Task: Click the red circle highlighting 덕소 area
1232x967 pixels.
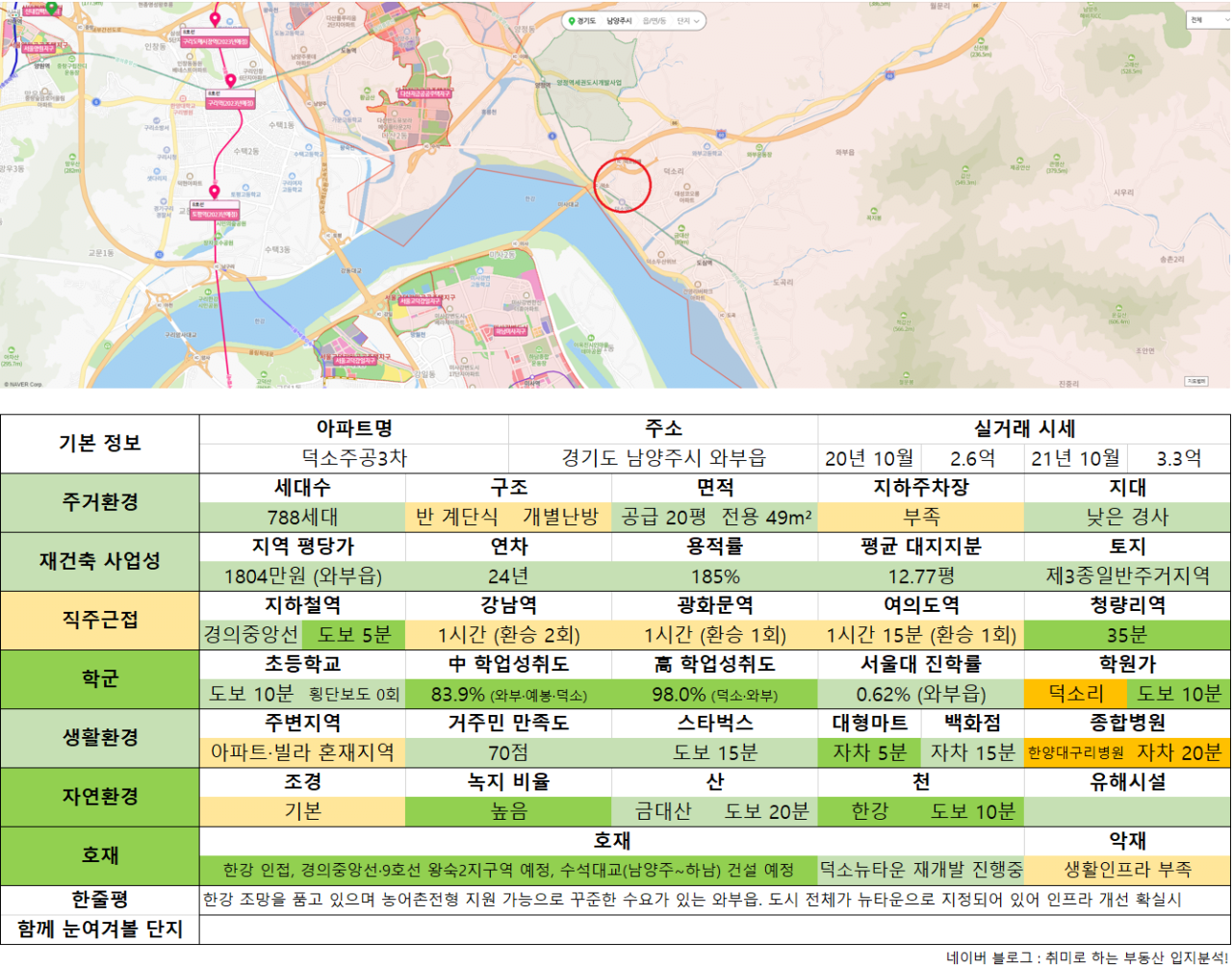Action: click(x=623, y=185)
